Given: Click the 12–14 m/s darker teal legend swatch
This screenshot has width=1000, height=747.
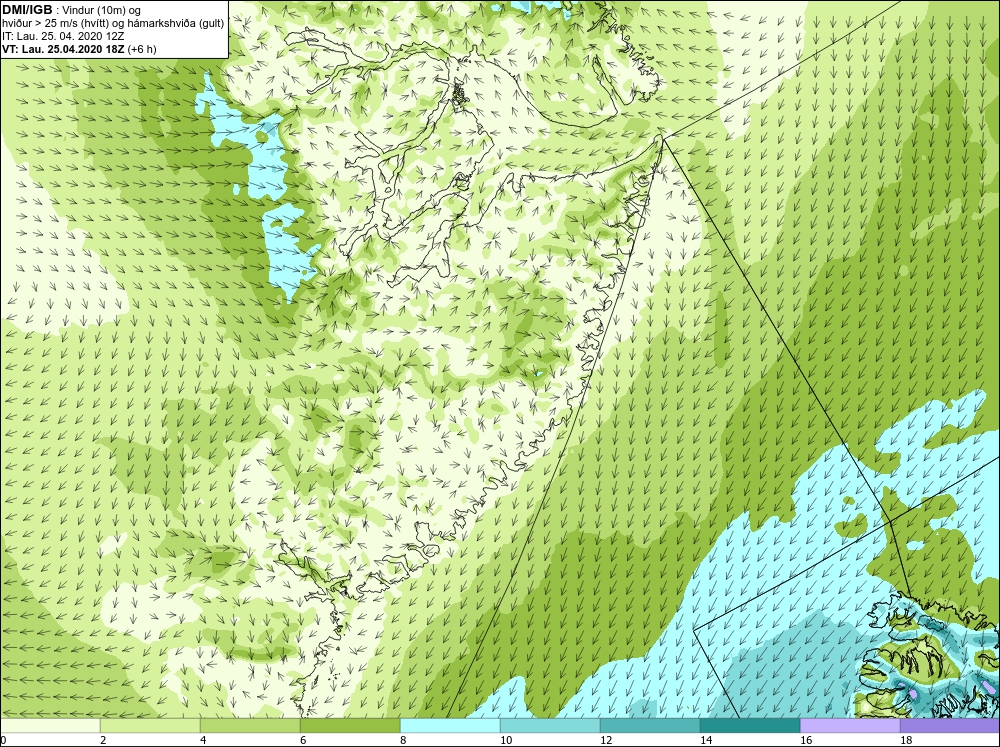Looking at the screenshot, I should (650, 726).
